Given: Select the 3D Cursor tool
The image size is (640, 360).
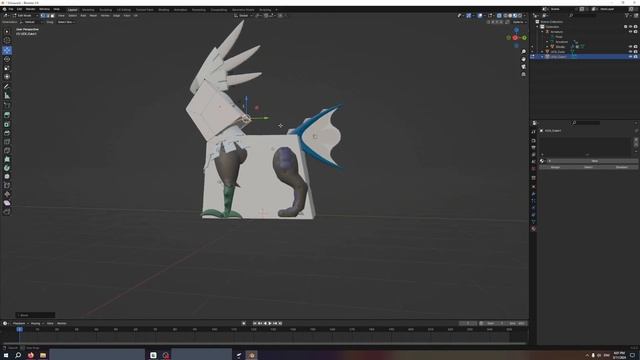Looking at the screenshot, I should pyautogui.click(x=7, y=40).
